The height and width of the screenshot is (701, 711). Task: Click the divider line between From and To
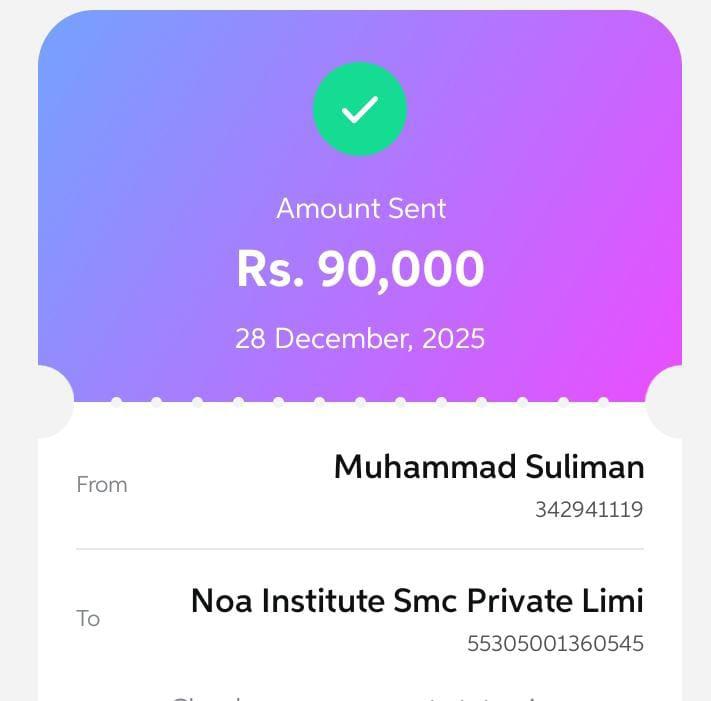[x=360, y=549]
